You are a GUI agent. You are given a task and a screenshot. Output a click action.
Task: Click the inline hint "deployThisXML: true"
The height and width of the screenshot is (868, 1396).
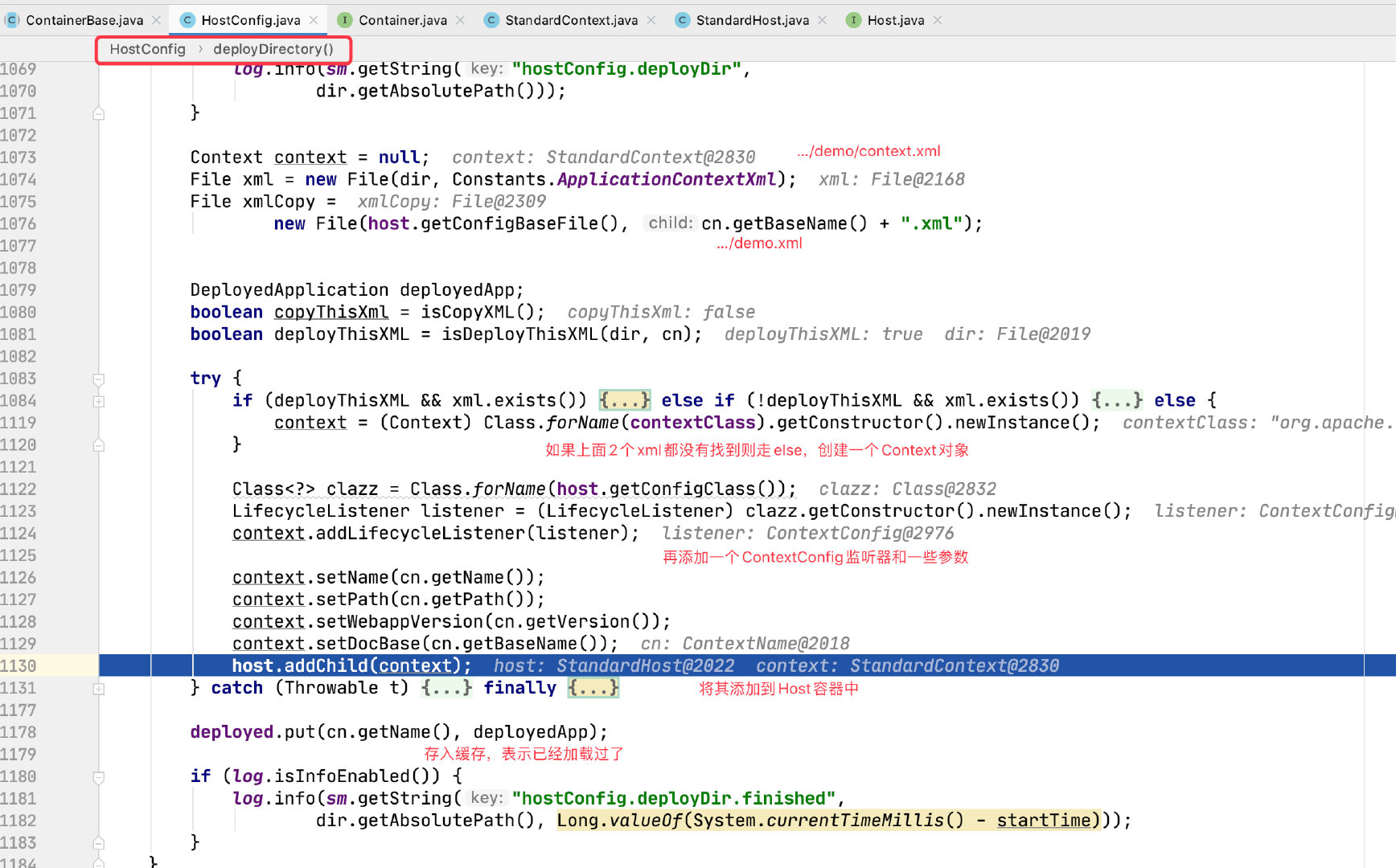(x=823, y=334)
